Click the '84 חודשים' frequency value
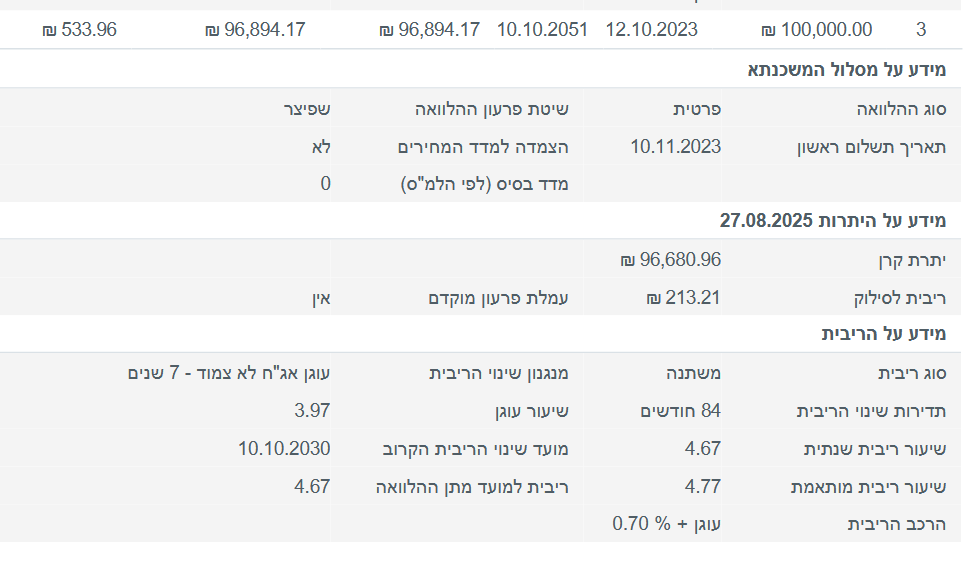The image size is (968, 574). (680, 410)
